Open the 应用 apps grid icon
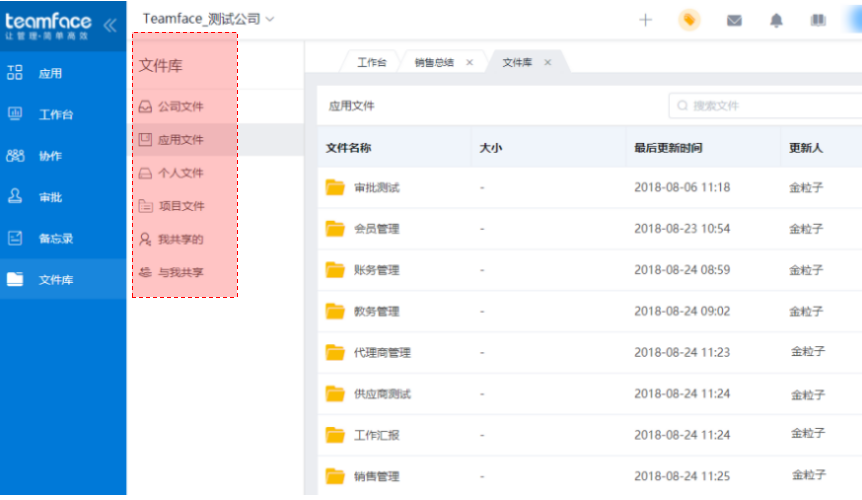Screen dimensions: 862x500 [15, 73]
